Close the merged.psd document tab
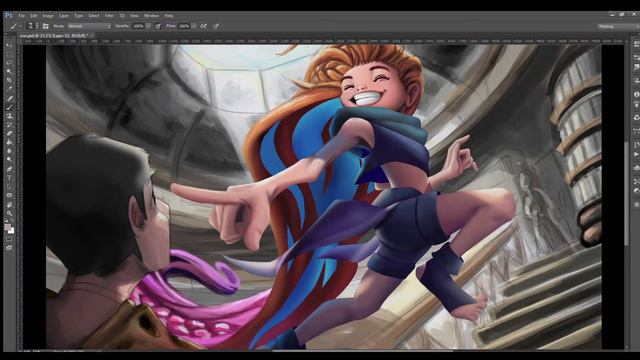The height and width of the screenshot is (360, 640). click(92, 36)
